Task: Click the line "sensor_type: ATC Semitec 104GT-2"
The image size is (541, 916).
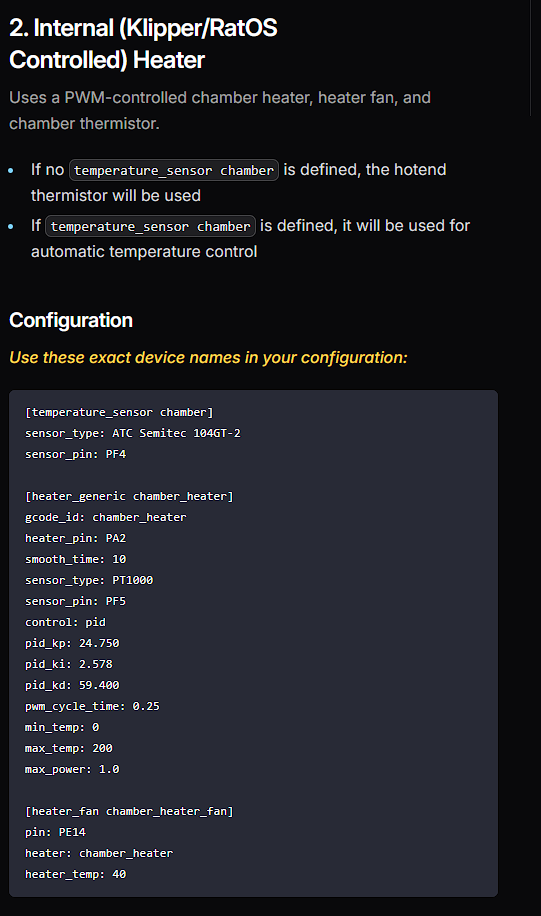Action: 133,433
